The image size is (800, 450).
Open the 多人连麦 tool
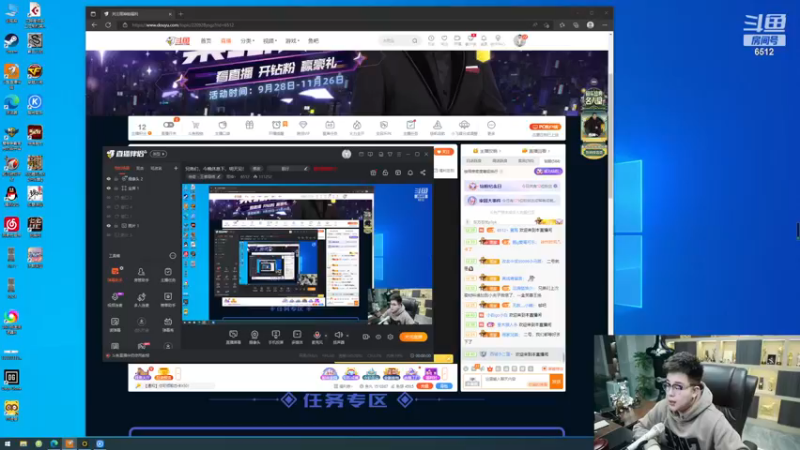pos(141,299)
